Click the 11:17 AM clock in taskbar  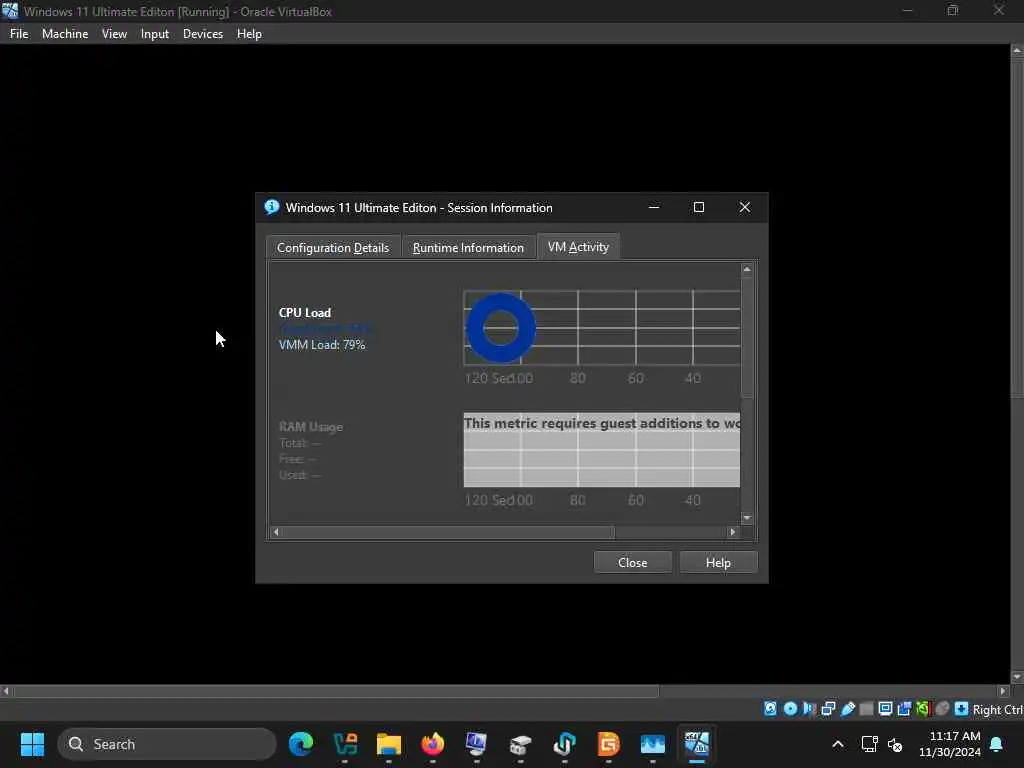tap(955, 736)
